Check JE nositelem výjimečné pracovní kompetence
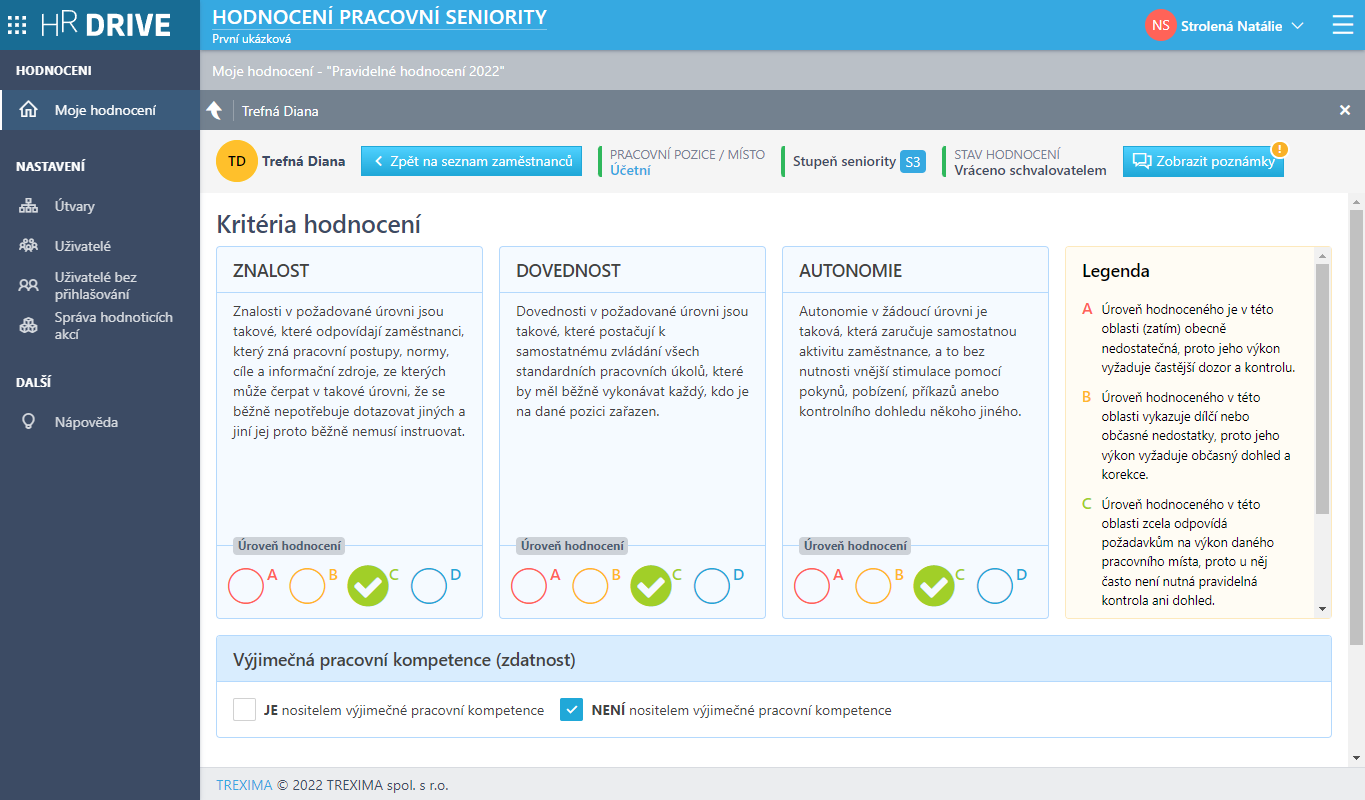 click(245, 710)
